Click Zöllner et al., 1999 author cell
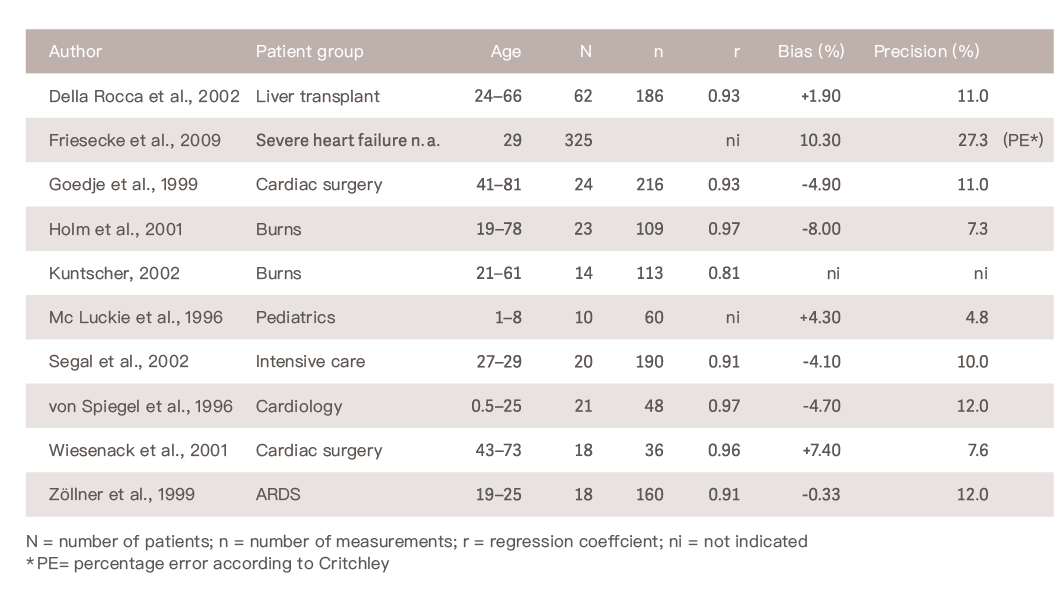This screenshot has height=605, width=1064. coord(122,494)
